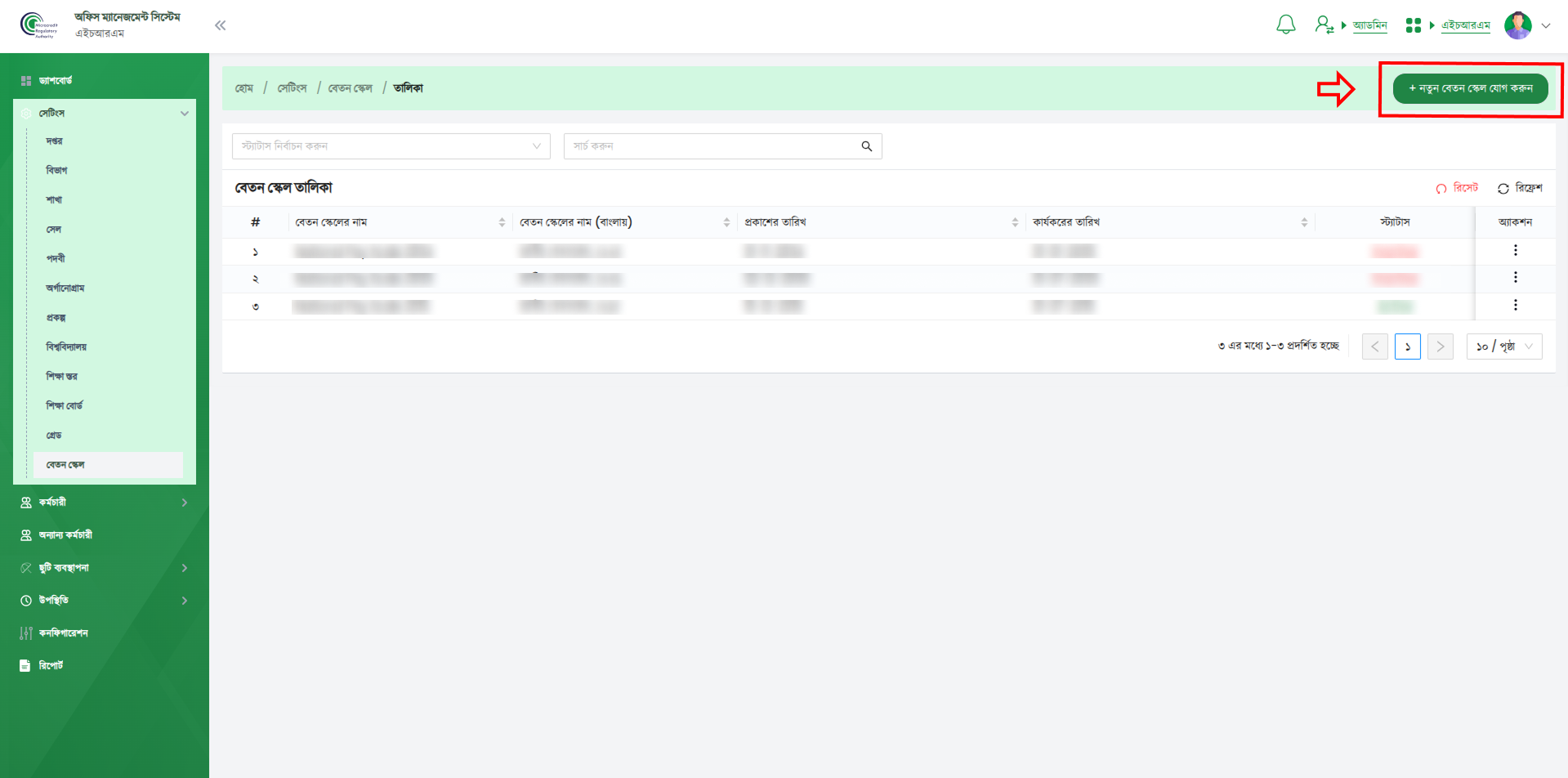Open ড্যাশবোর্ড from the sidebar
1568x778 pixels.
pyautogui.click(x=56, y=81)
